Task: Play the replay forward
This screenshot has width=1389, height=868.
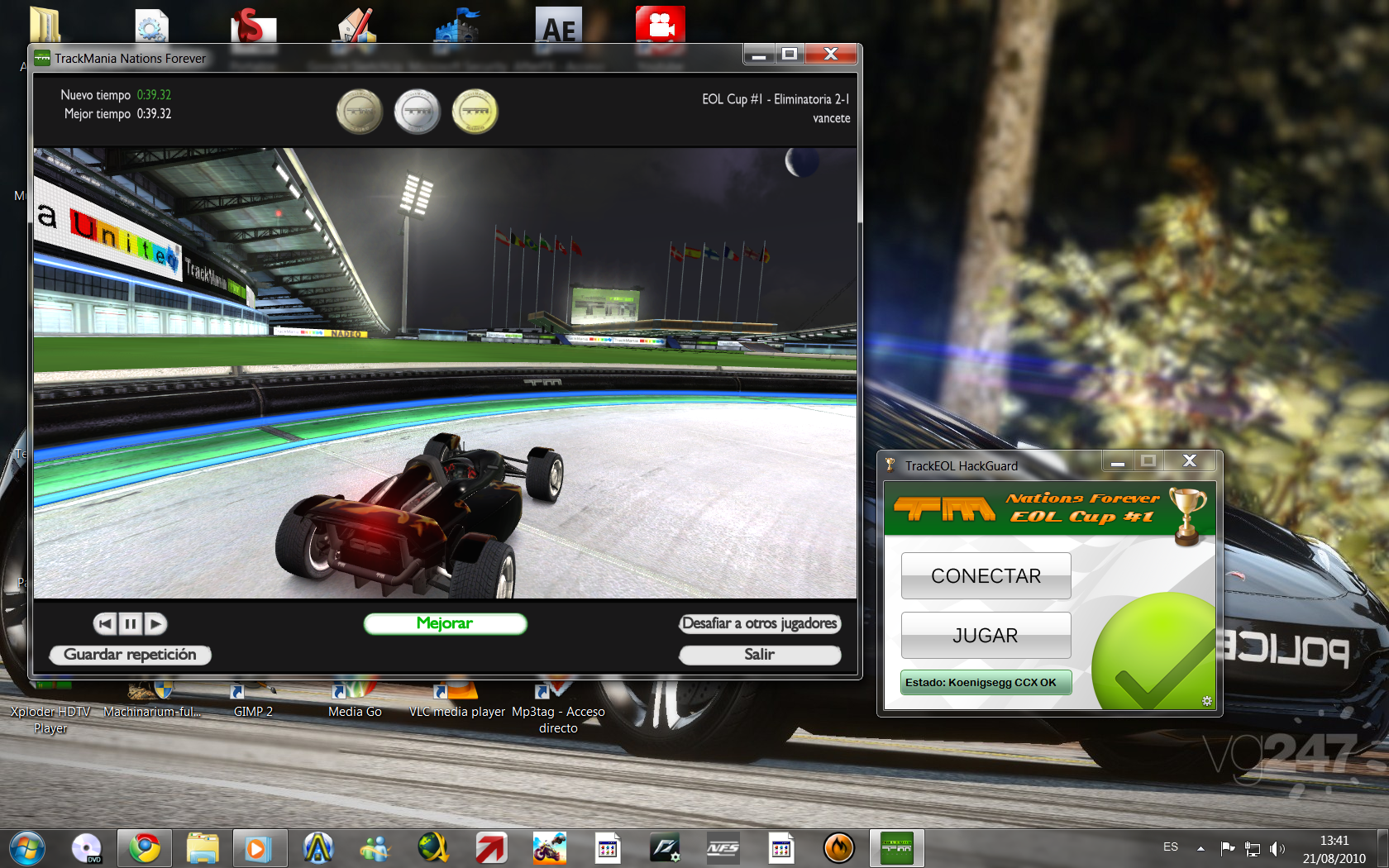Action: tap(155, 623)
